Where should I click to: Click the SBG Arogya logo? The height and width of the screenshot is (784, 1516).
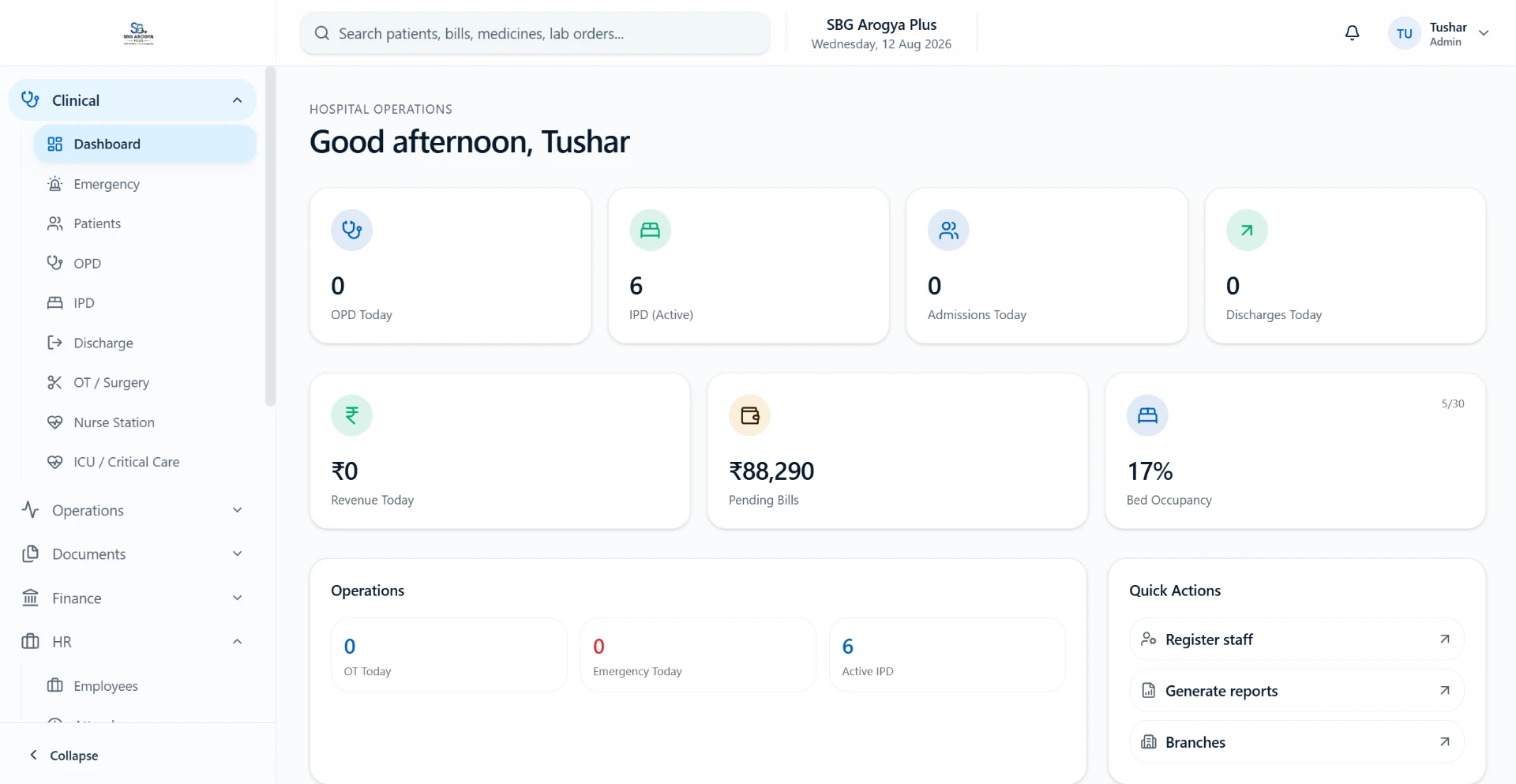point(138,33)
